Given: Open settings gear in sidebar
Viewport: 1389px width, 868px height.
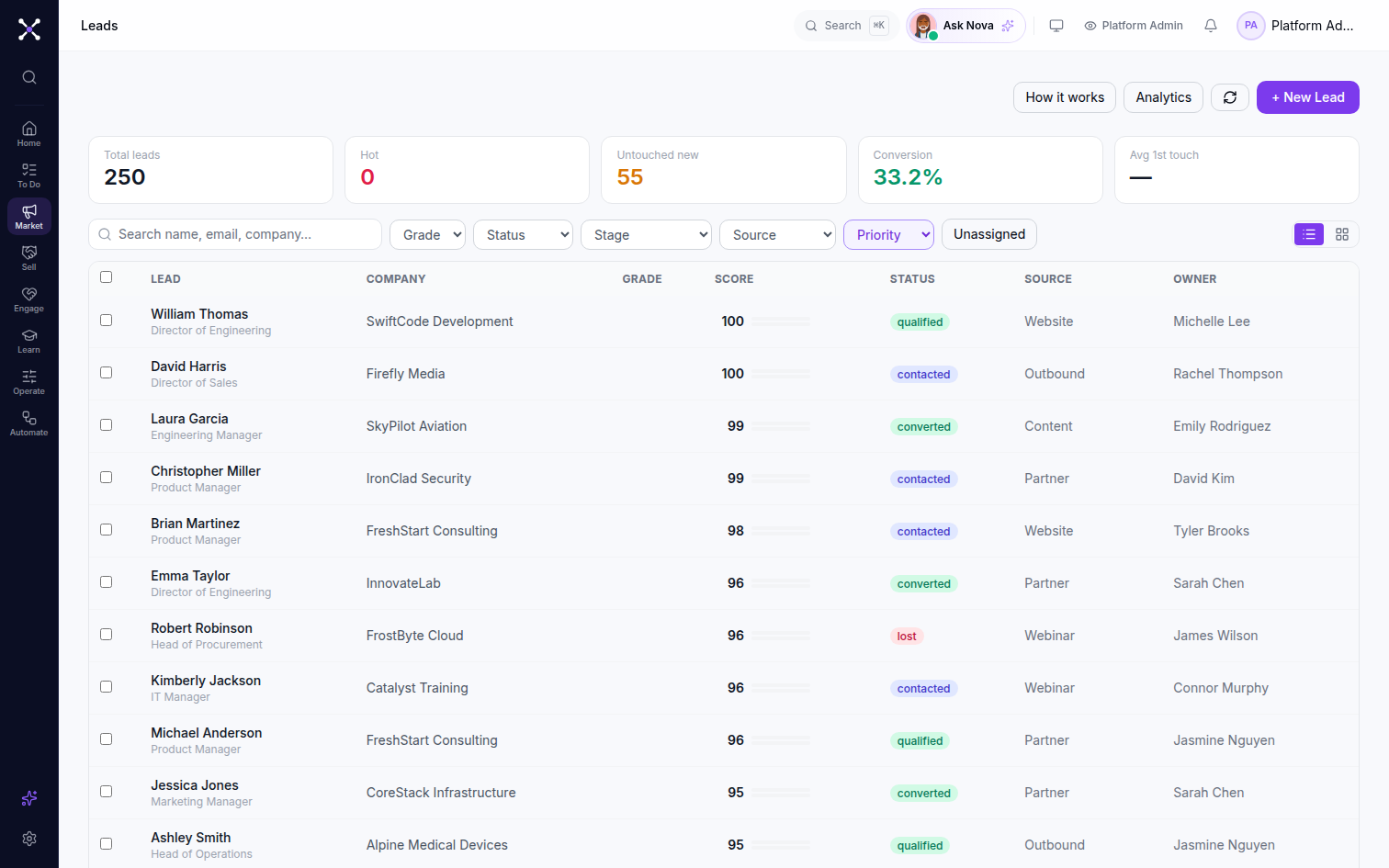Looking at the screenshot, I should [29, 839].
